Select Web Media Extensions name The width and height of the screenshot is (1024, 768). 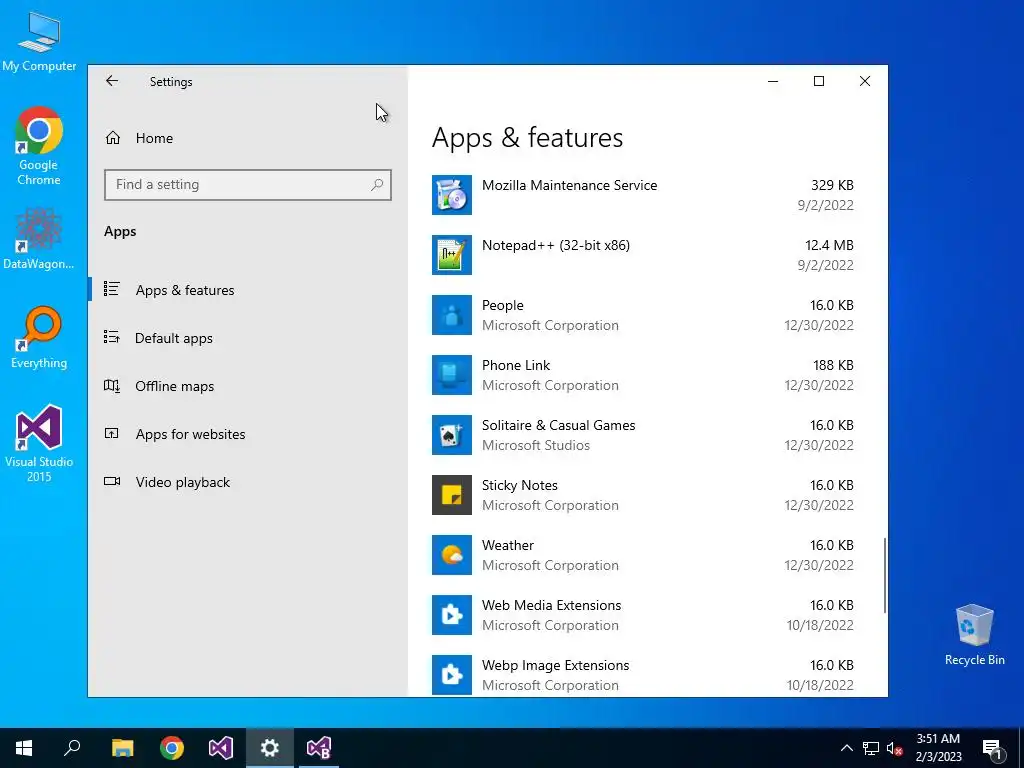tap(551, 605)
